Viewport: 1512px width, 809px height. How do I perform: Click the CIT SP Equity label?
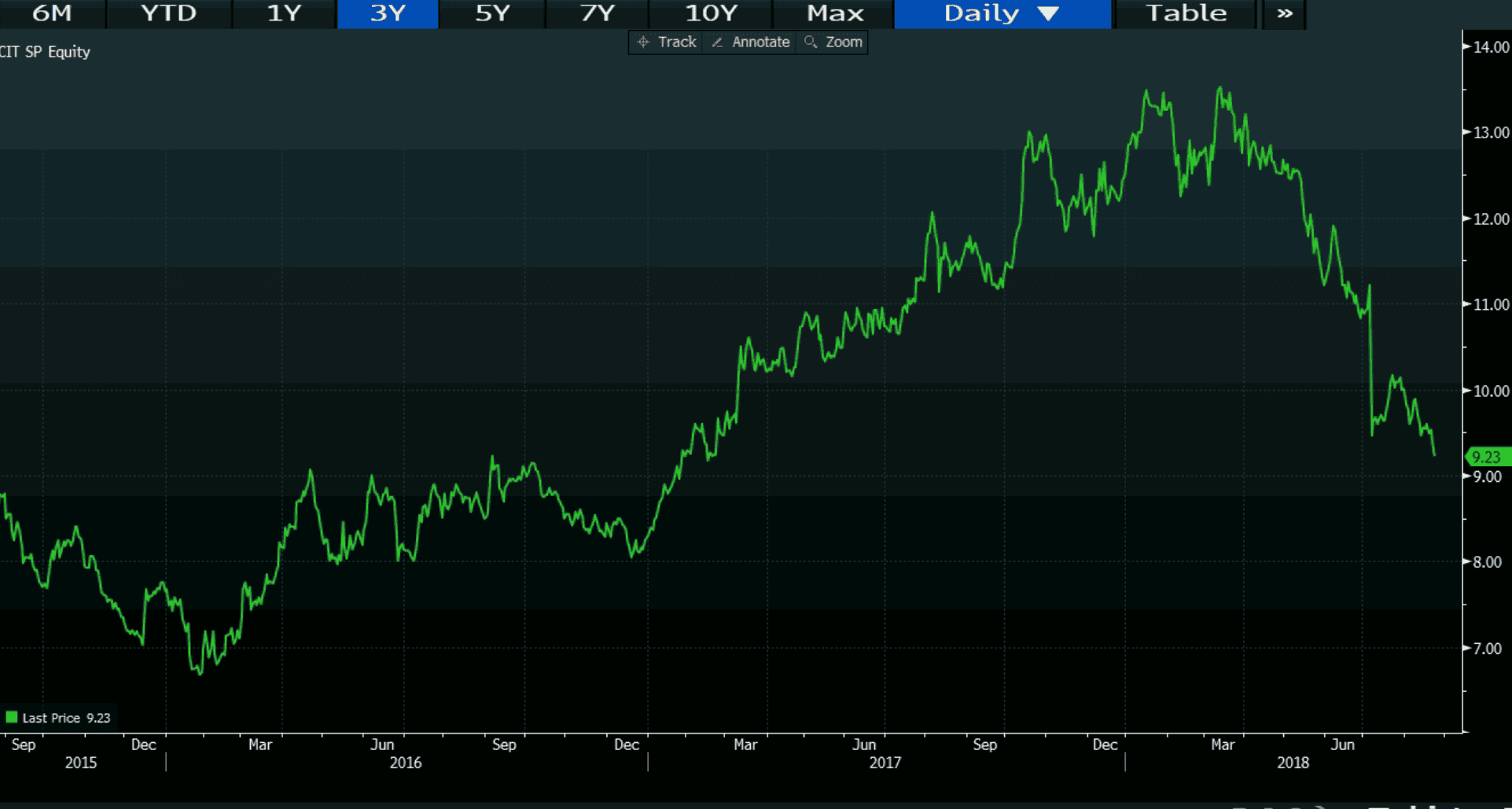[46, 52]
